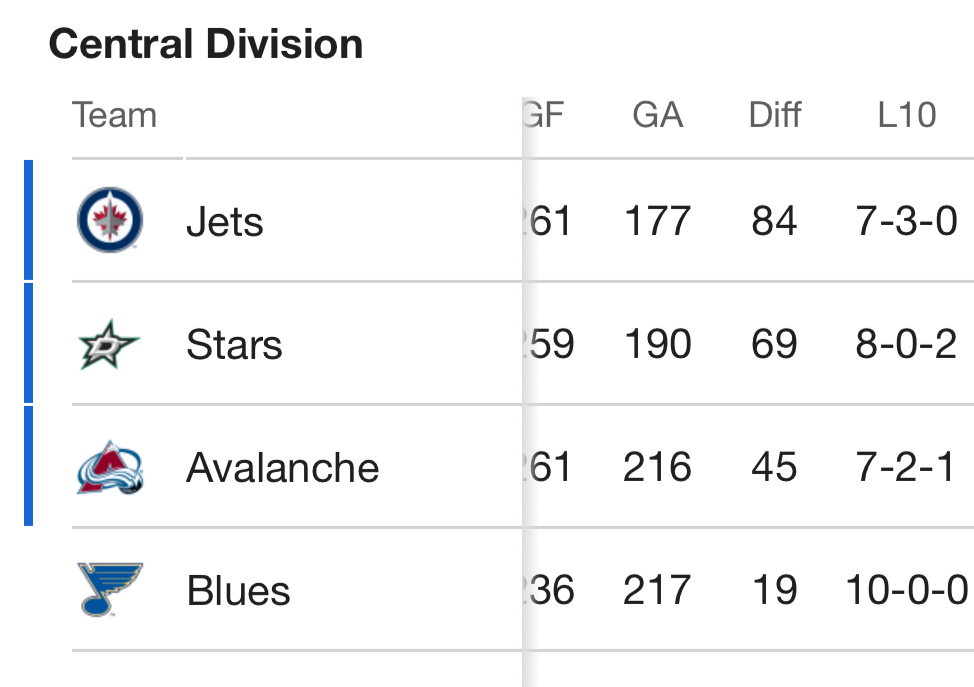Screen dimensions: 974x687
Task: Click the Colorado Avalanche team logo
Action: point(110,468)
